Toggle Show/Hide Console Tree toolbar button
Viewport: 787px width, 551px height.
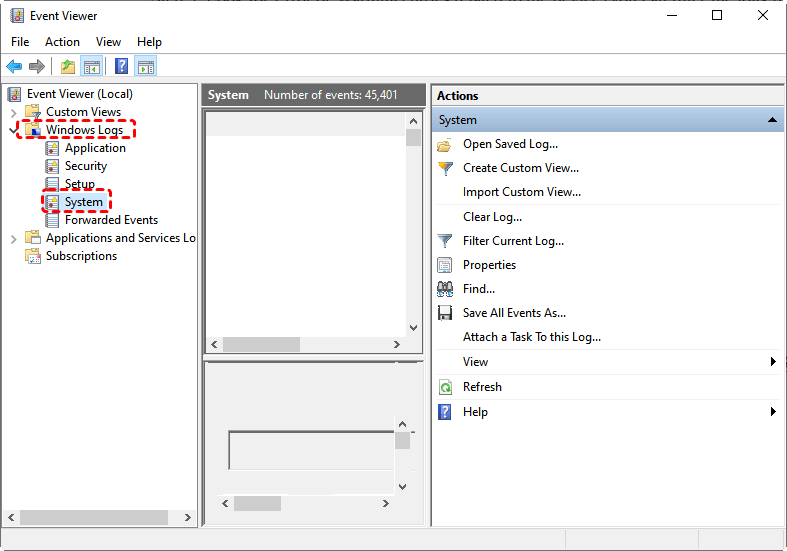[92, 67]
